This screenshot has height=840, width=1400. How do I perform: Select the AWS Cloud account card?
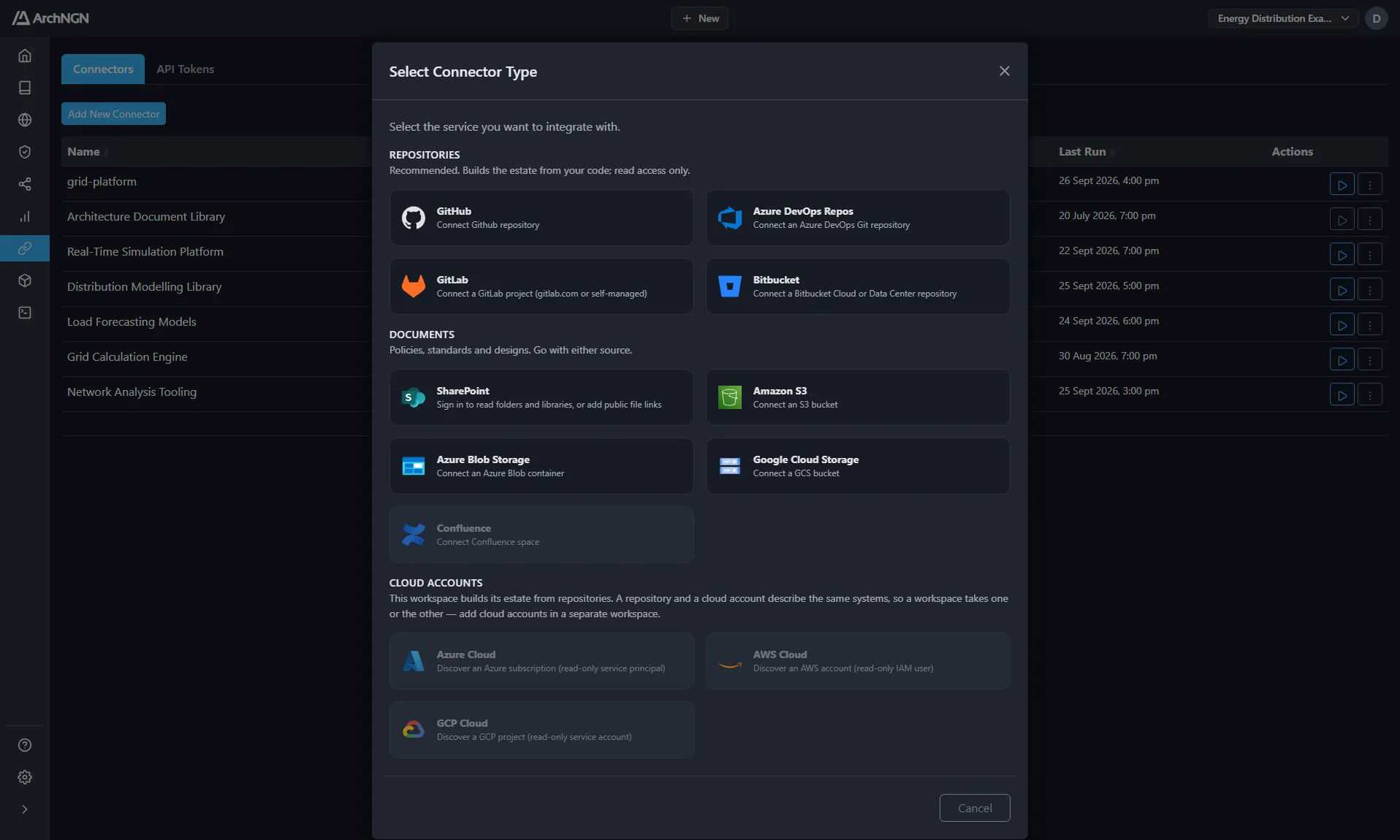coord(858,661)
